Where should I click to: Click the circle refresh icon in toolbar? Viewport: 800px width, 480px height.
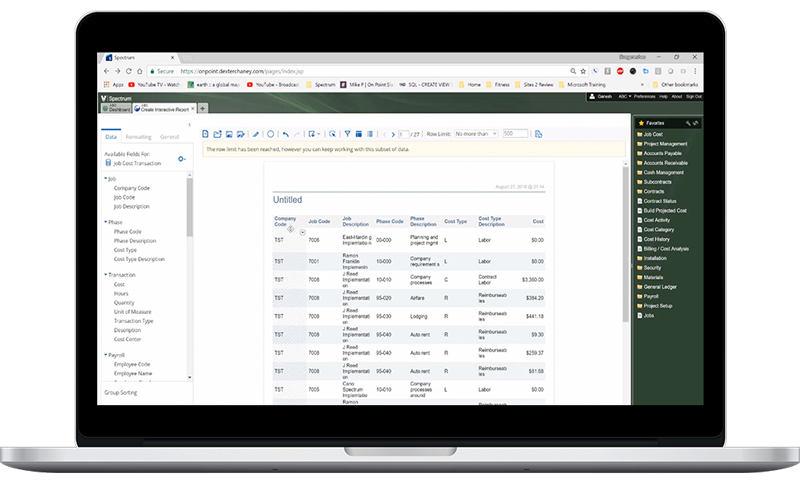coord(270,134)
